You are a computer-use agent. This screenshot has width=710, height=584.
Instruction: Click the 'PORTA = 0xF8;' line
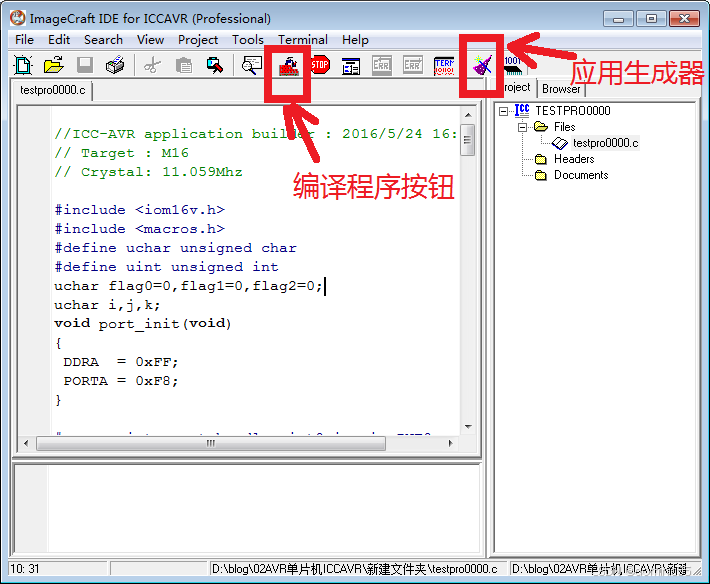(121, 381)
